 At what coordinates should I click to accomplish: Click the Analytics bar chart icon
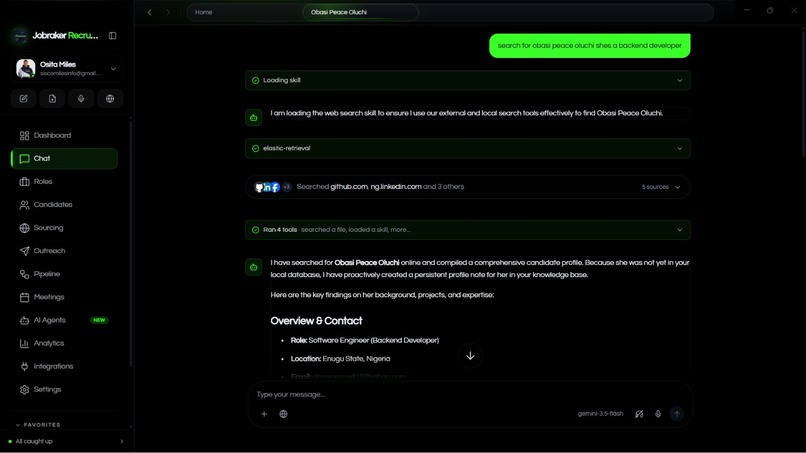24,343
